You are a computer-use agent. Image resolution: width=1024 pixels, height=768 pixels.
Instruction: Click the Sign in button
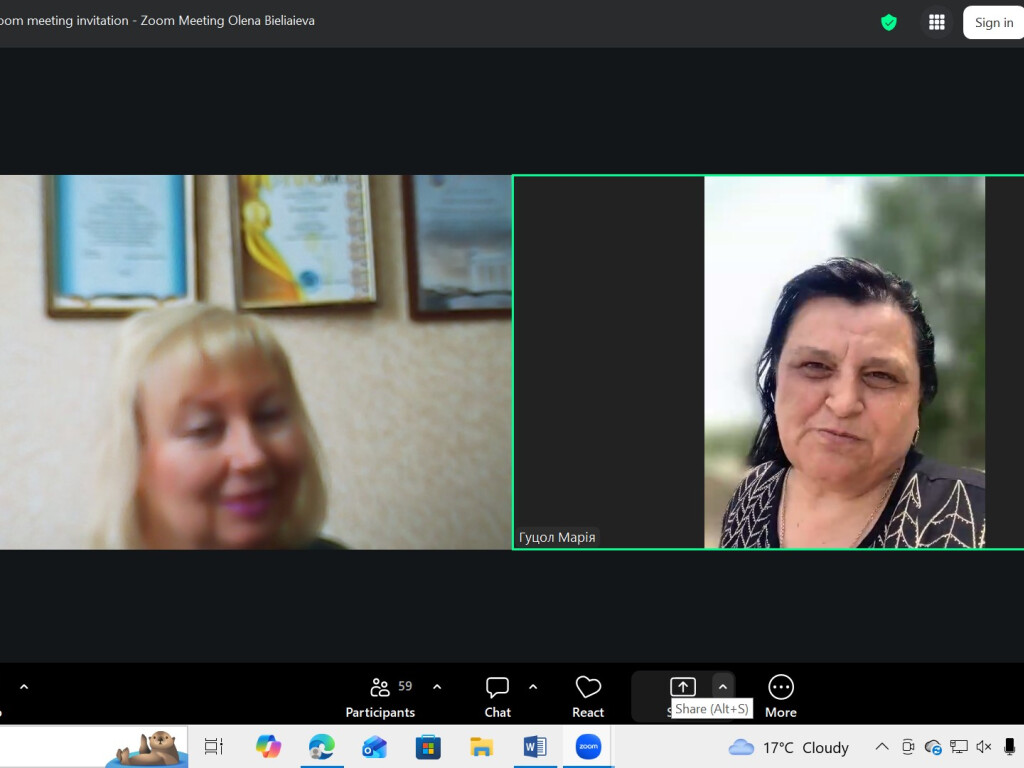pyautogui.click(x=993, y=22)
